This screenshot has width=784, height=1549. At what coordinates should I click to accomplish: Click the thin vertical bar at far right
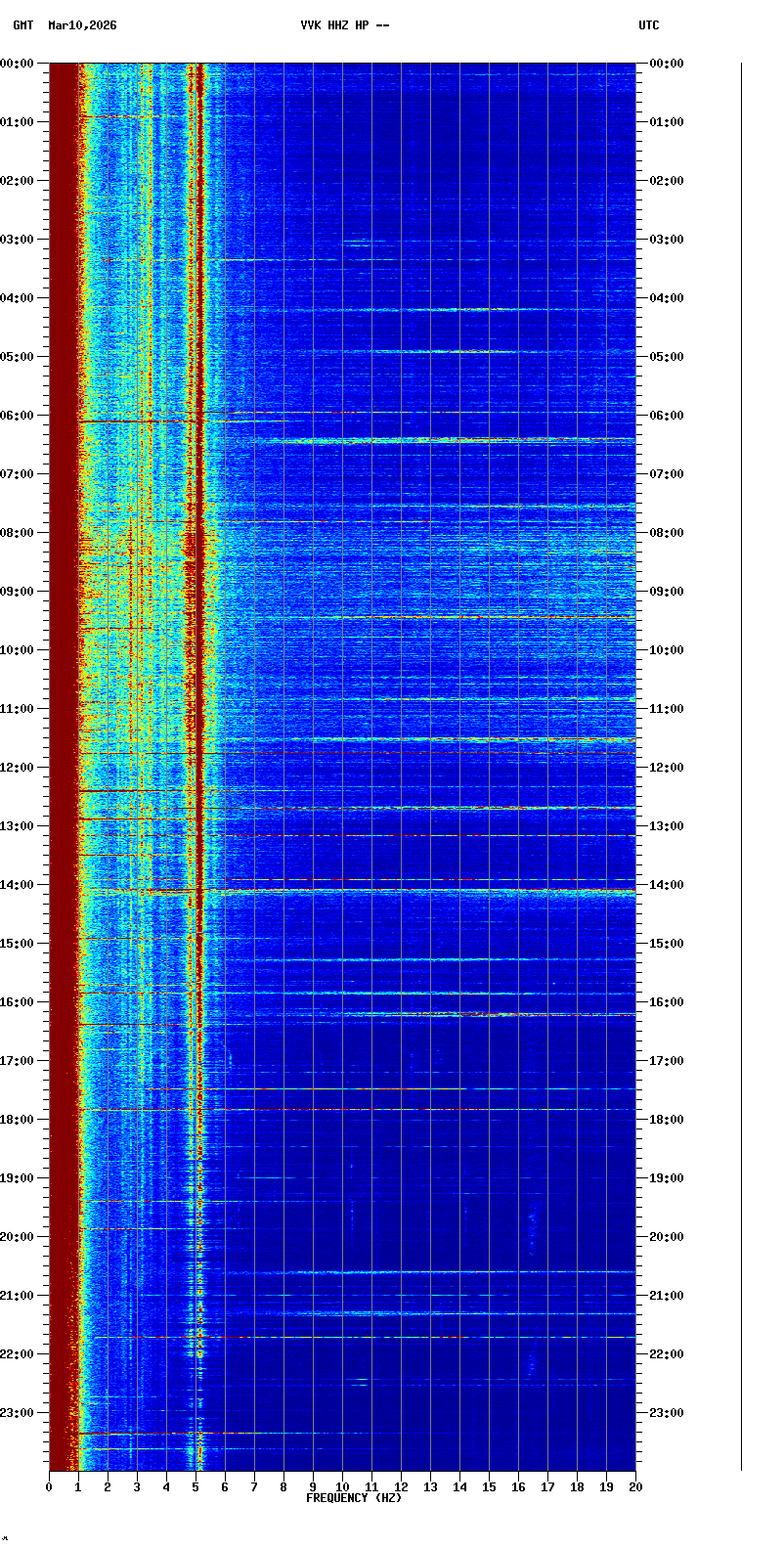coord(741,767)
